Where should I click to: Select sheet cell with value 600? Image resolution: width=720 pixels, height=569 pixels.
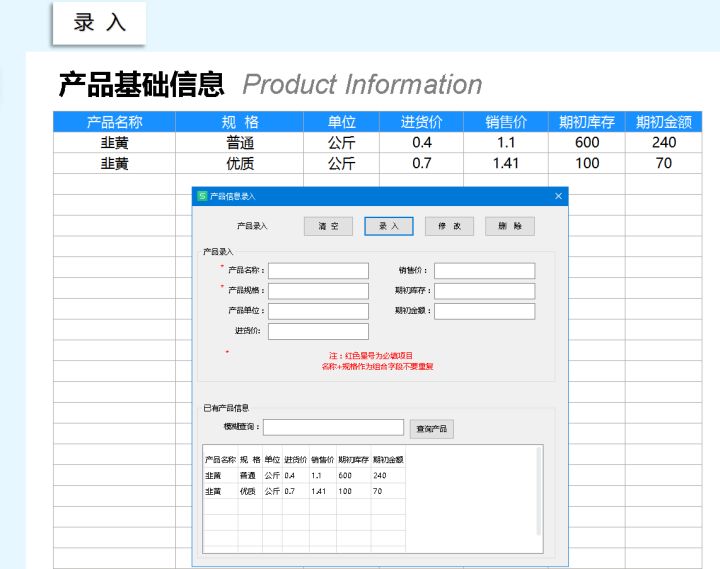click(586, 142)
